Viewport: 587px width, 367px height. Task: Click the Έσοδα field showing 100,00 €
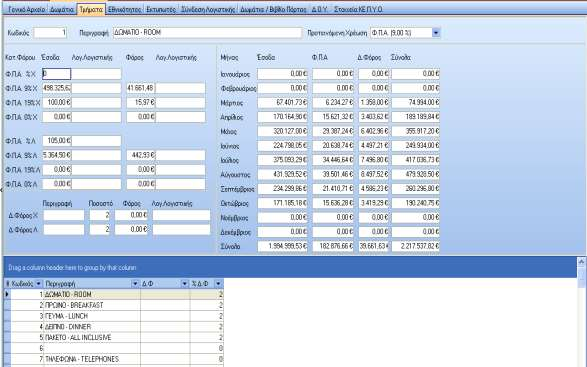[56, 103]
